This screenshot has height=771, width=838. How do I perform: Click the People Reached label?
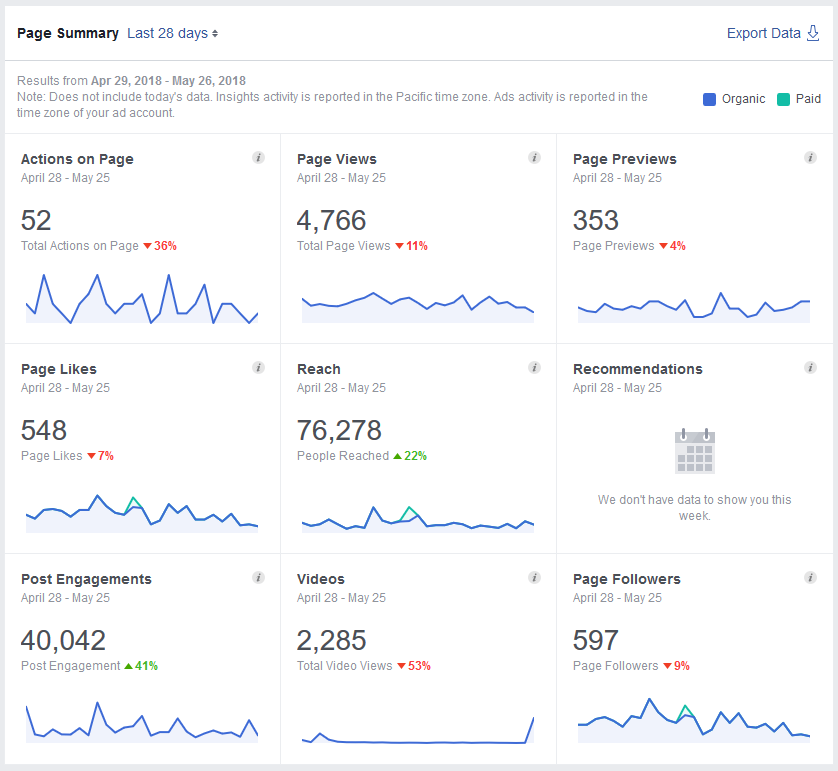point(343,456)
